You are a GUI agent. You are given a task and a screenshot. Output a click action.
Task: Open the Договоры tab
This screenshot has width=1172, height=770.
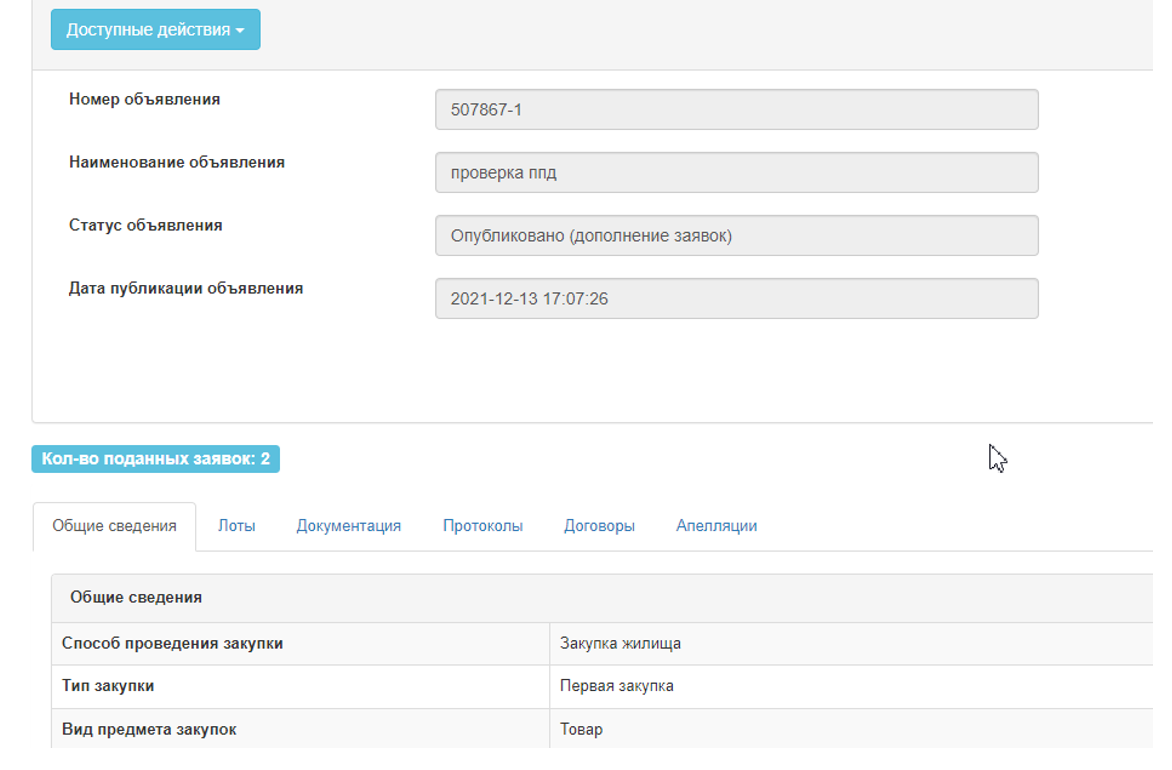click(x=599, y=526)
